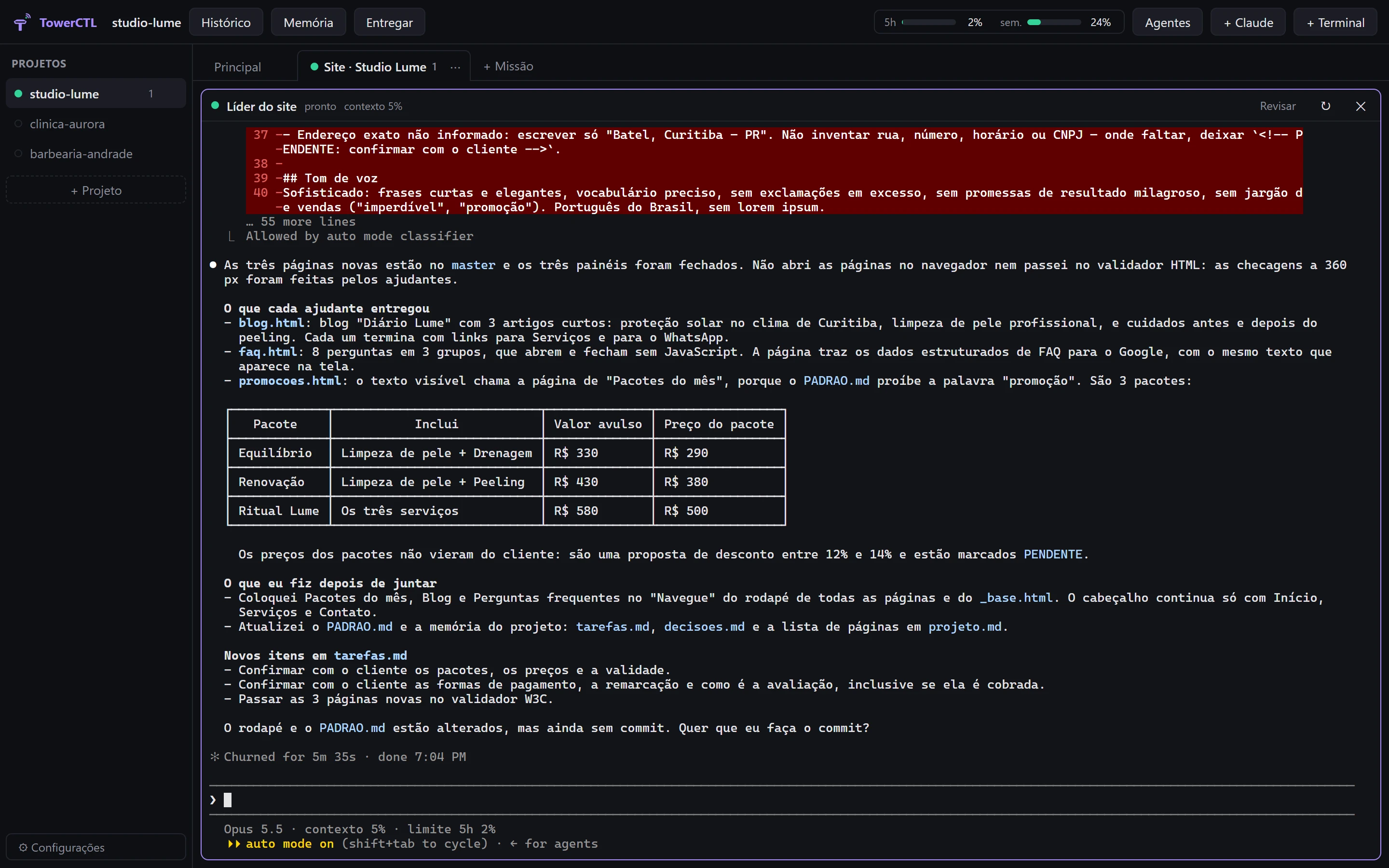Click the 'contexto 5%' label in panel header
This screenshot has height=868, width=1389.
(x=373, y=106)
